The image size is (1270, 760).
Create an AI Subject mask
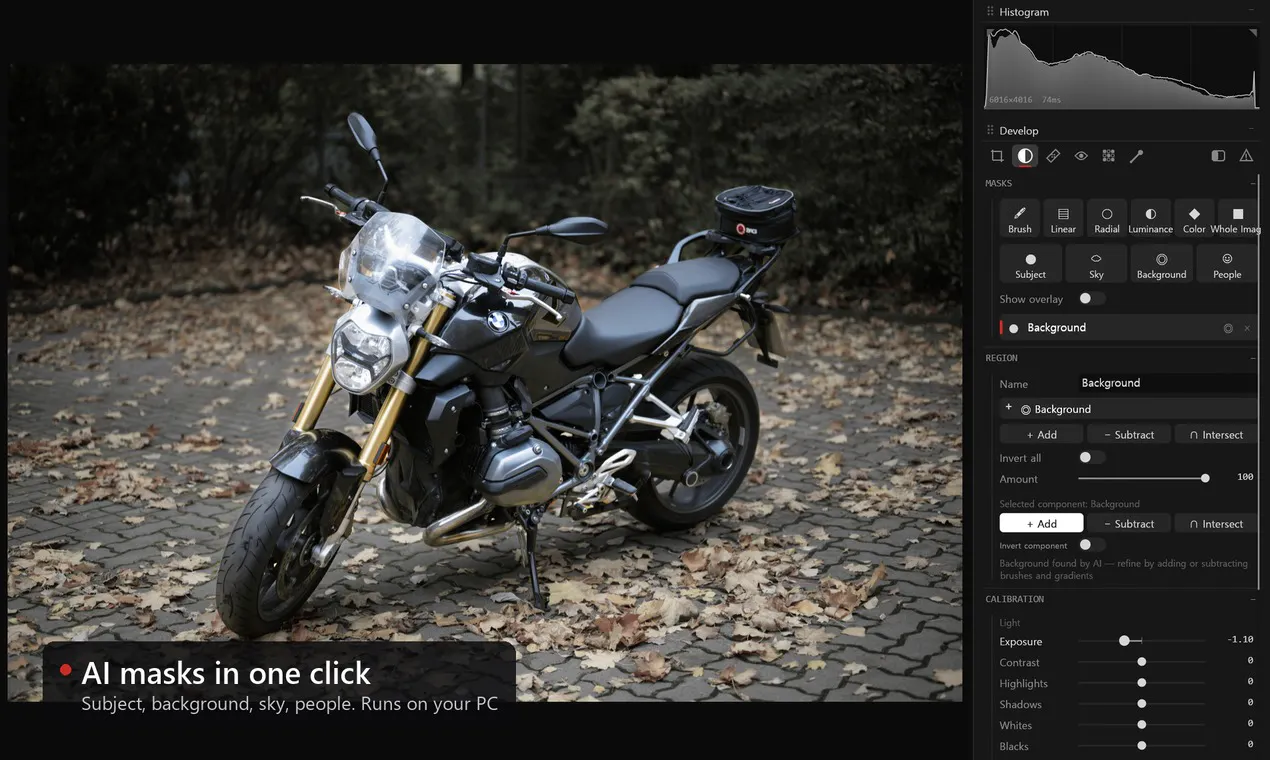point(1031,264)
